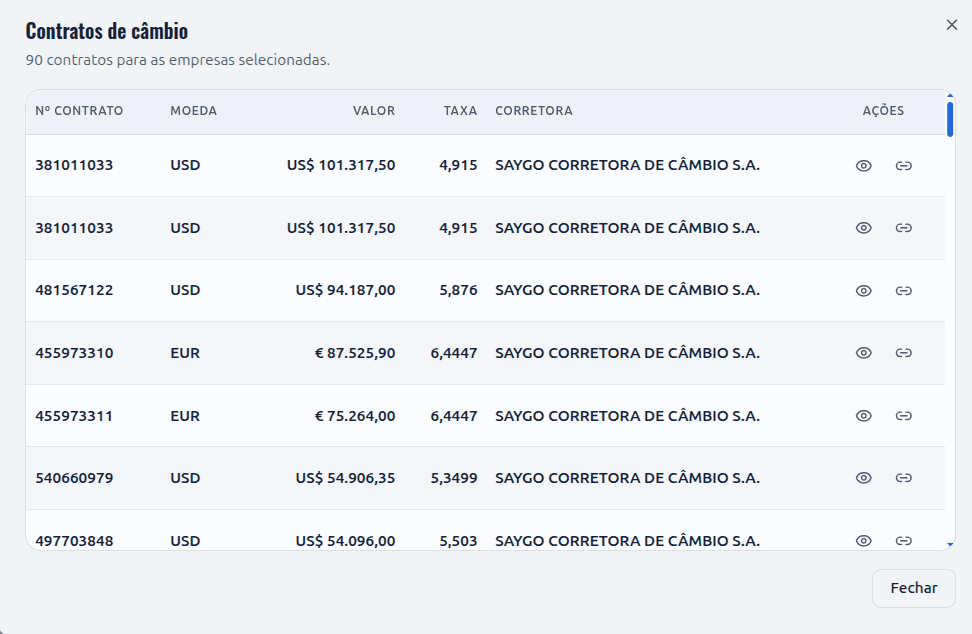
Task: Click the MOEDA column header
Action: (193, 111)
